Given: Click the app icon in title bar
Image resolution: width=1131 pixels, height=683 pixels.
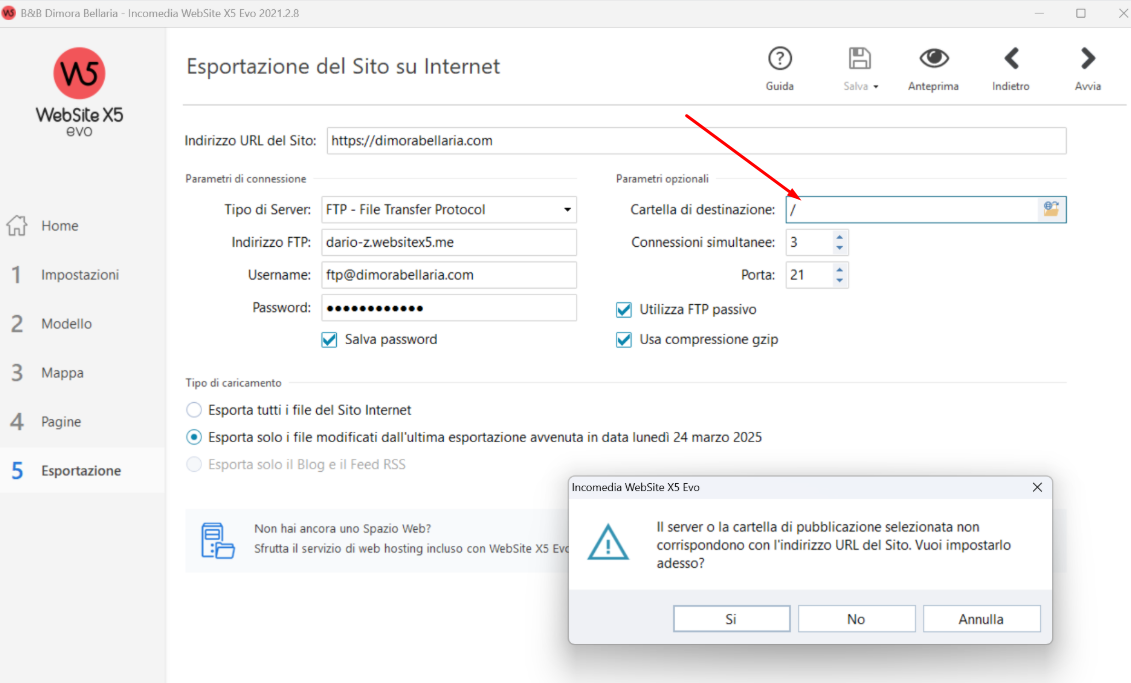Looking at the screenshot, I should (x=9, y=13).
